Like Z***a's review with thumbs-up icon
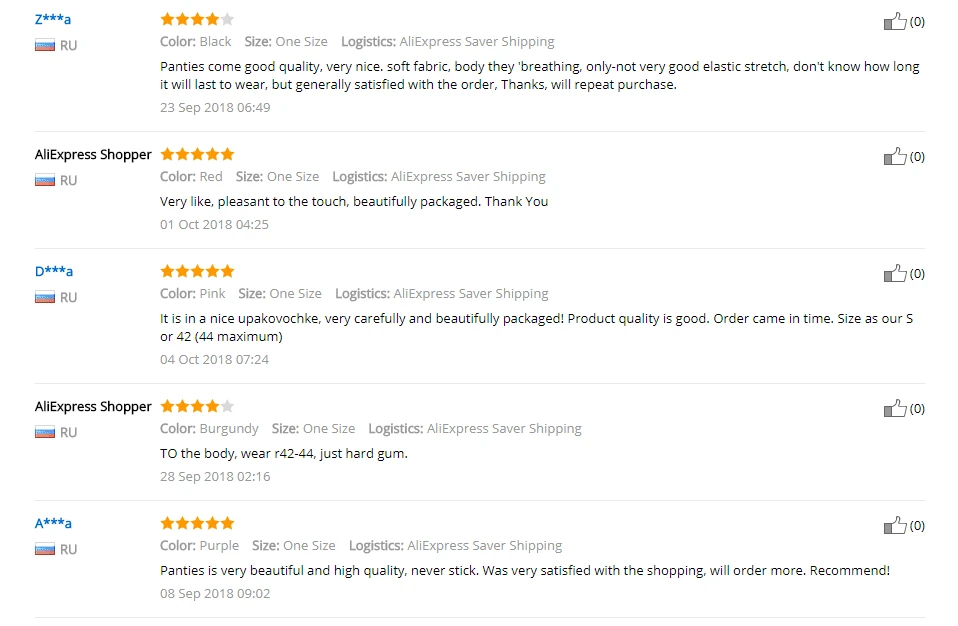The height and width of the screenshot is (626, 958). point(895,21)
